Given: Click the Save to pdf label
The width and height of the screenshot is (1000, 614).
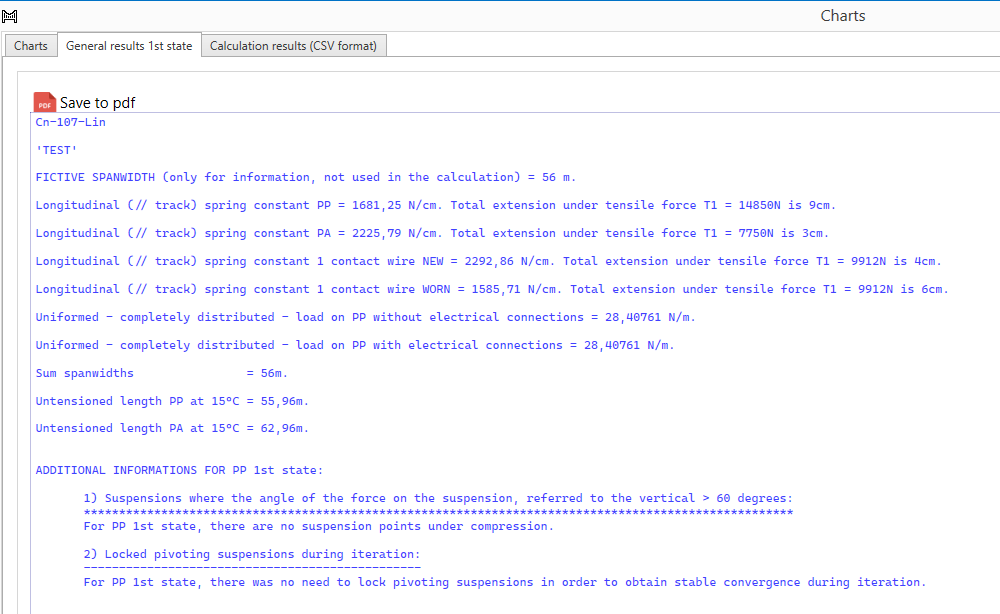Looking at the screenshot, I should [97, 103].
